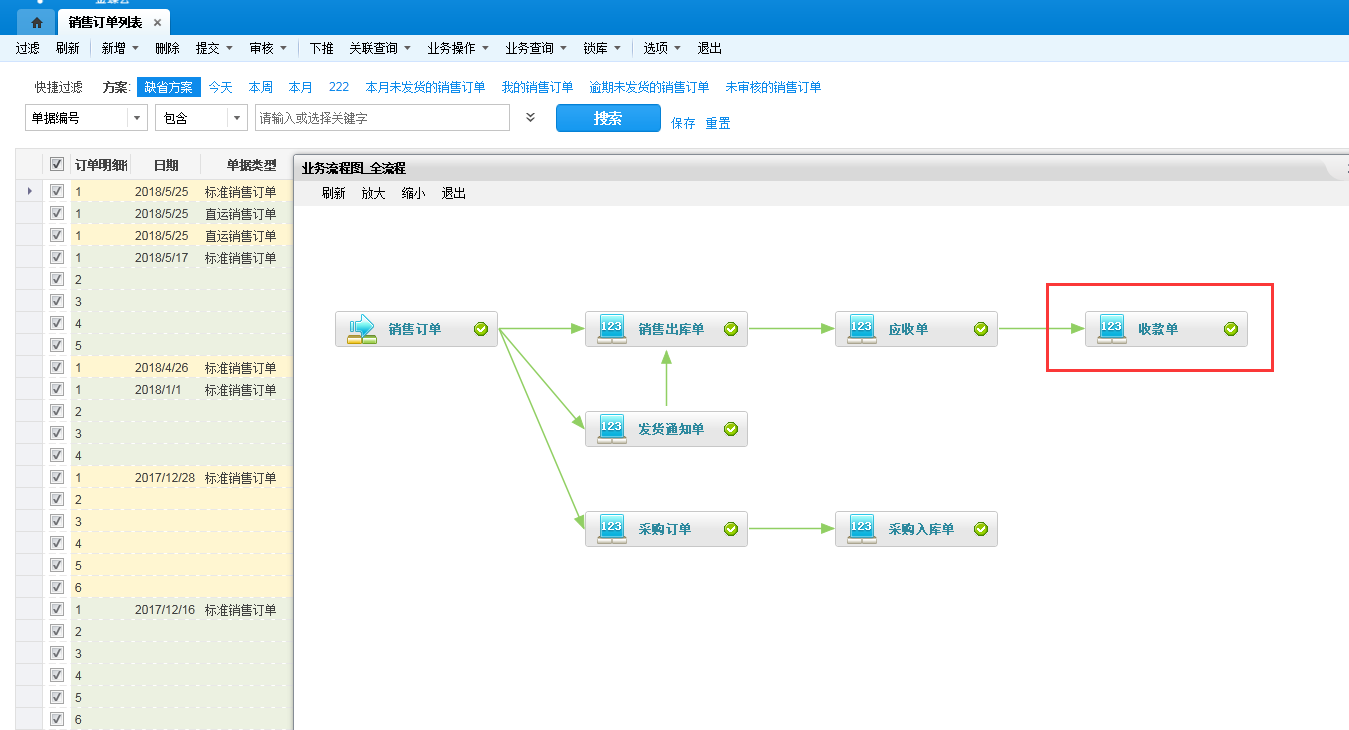
Task: Open the 销售出库单 node in flowchart
Action: coord(666,329)
